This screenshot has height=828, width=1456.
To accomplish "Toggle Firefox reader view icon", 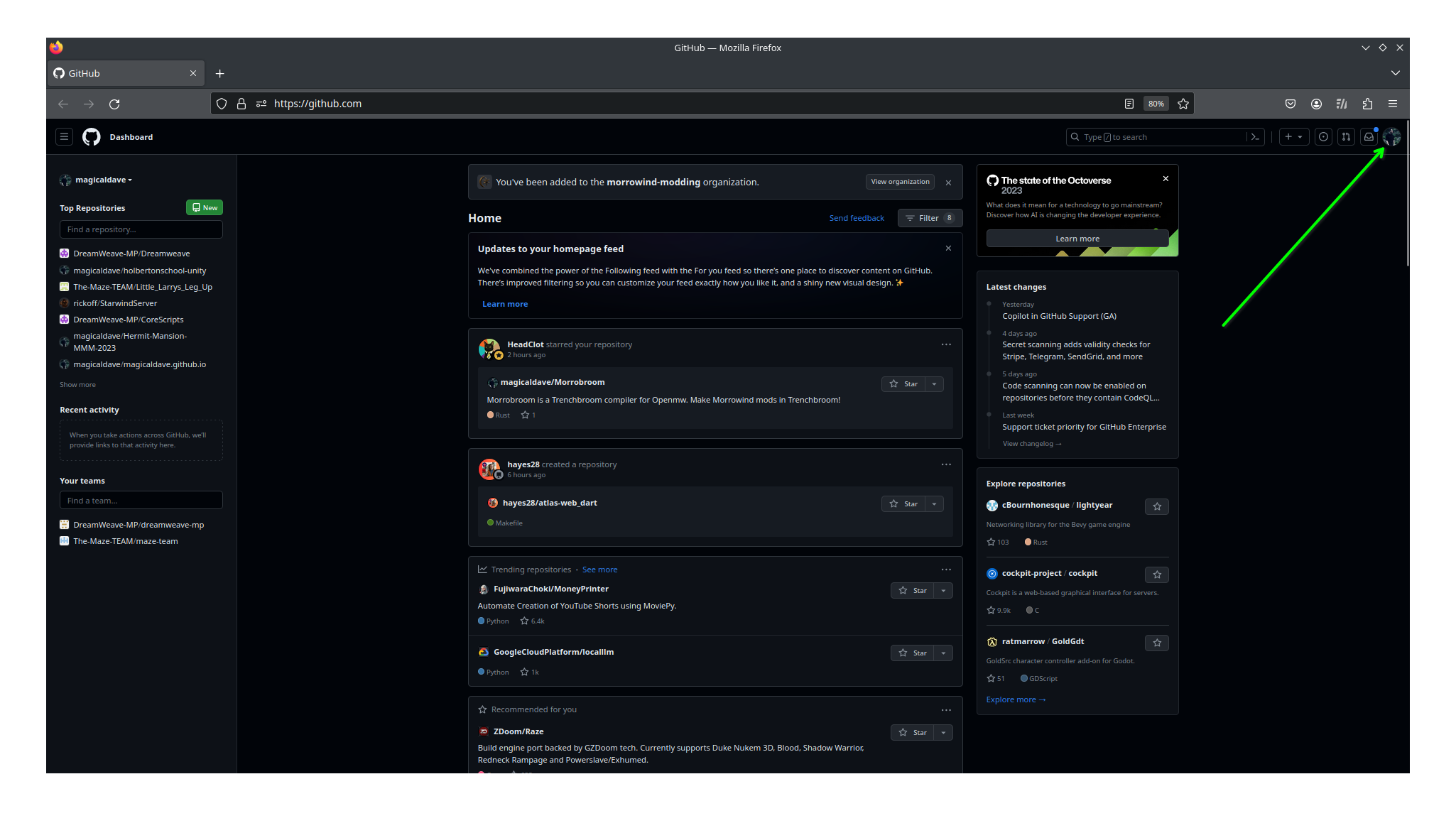I will click(x=1129, y=104).
